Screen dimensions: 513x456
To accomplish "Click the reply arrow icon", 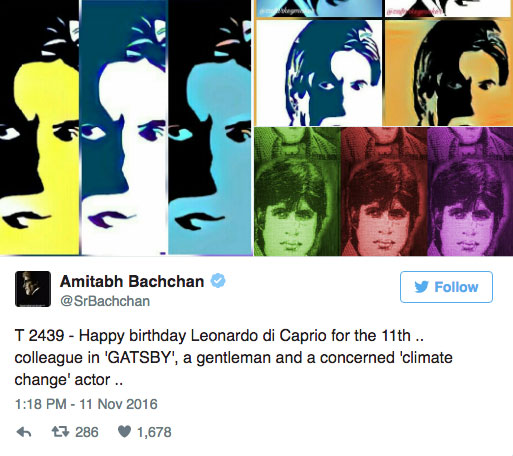I will click(x=24, y=432).
